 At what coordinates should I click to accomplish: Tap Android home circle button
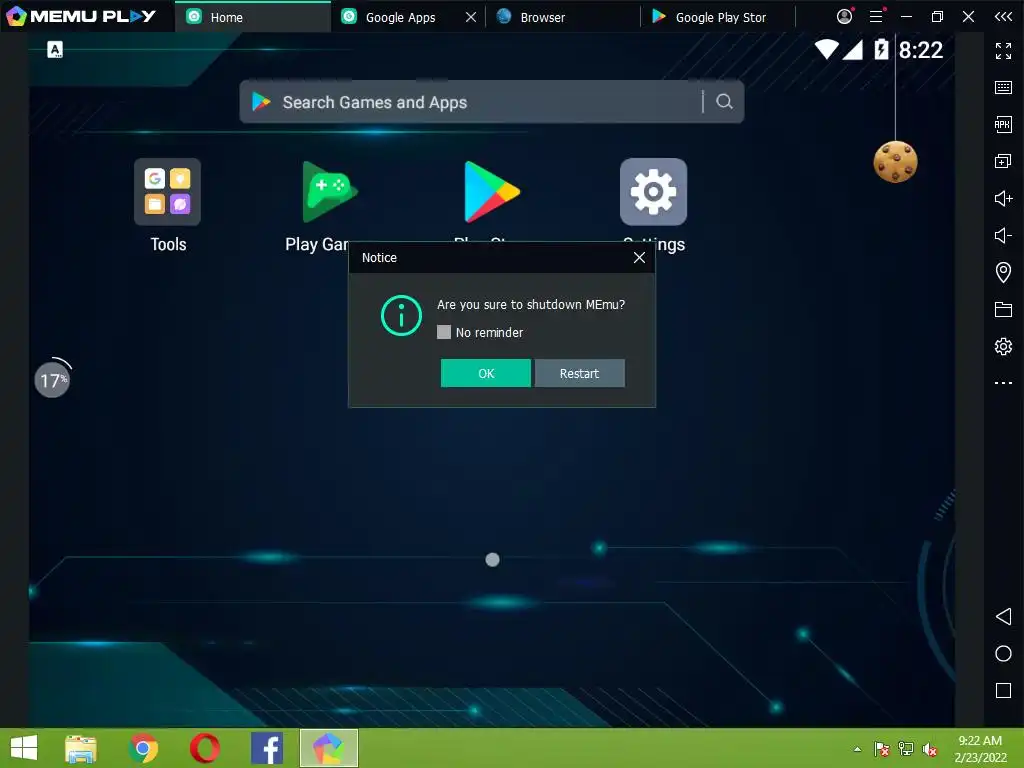(x=1003, y=653)
